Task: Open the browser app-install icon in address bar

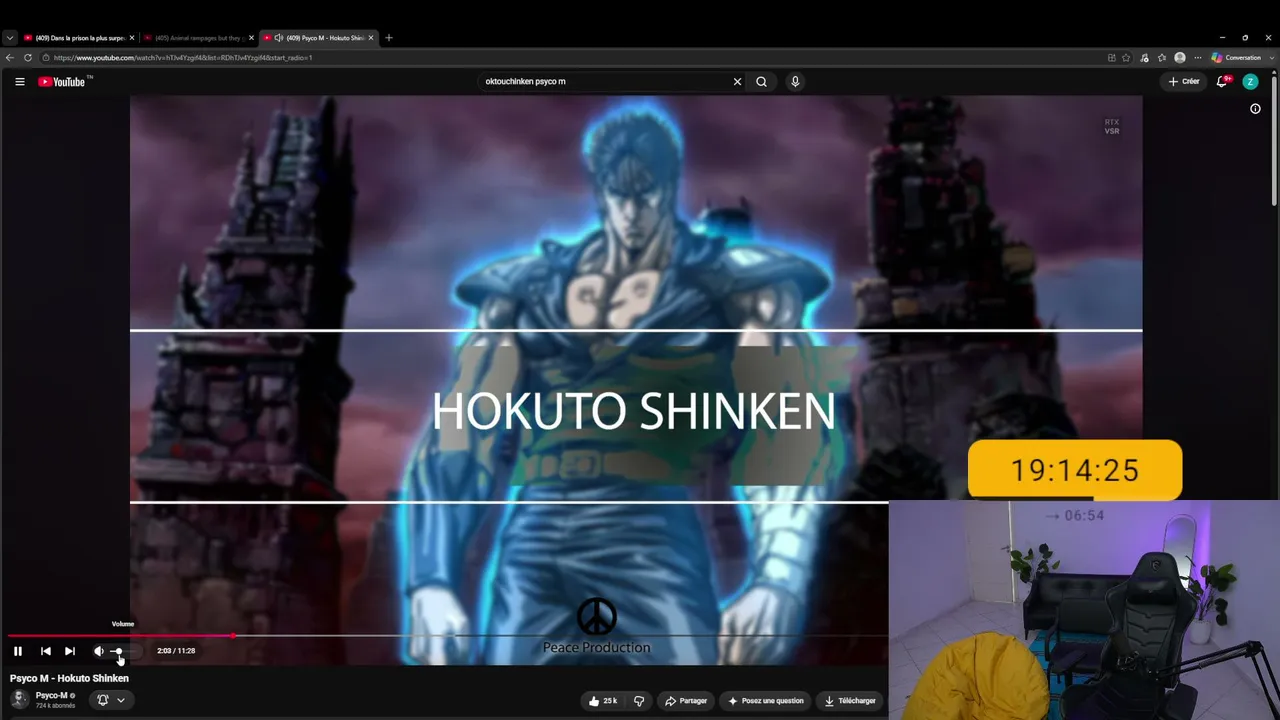Action: click(1111, 58)
